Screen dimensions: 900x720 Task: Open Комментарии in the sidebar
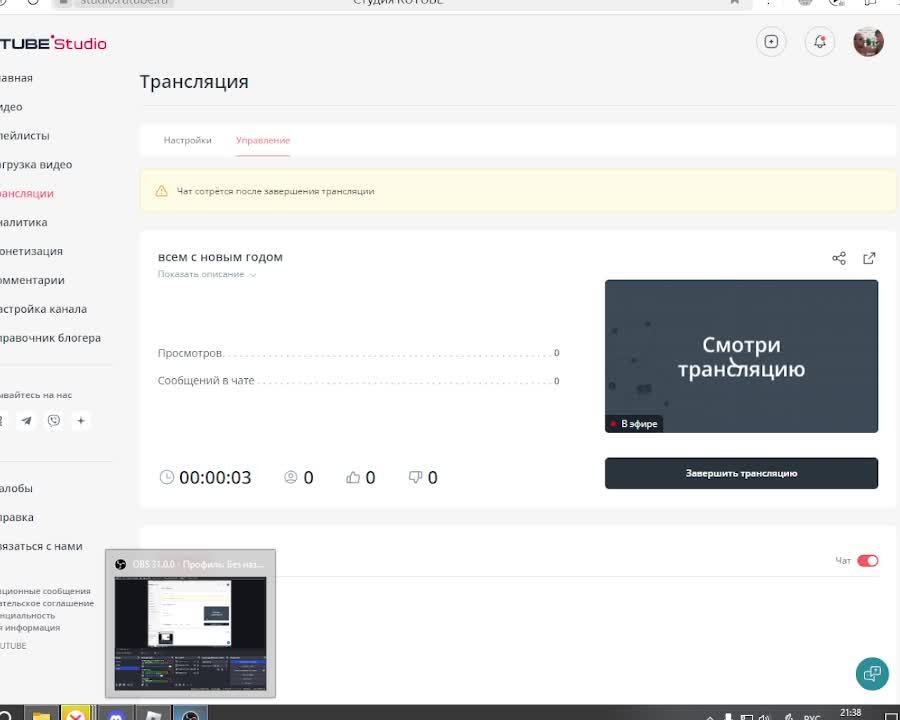click(x=32, y=280)
